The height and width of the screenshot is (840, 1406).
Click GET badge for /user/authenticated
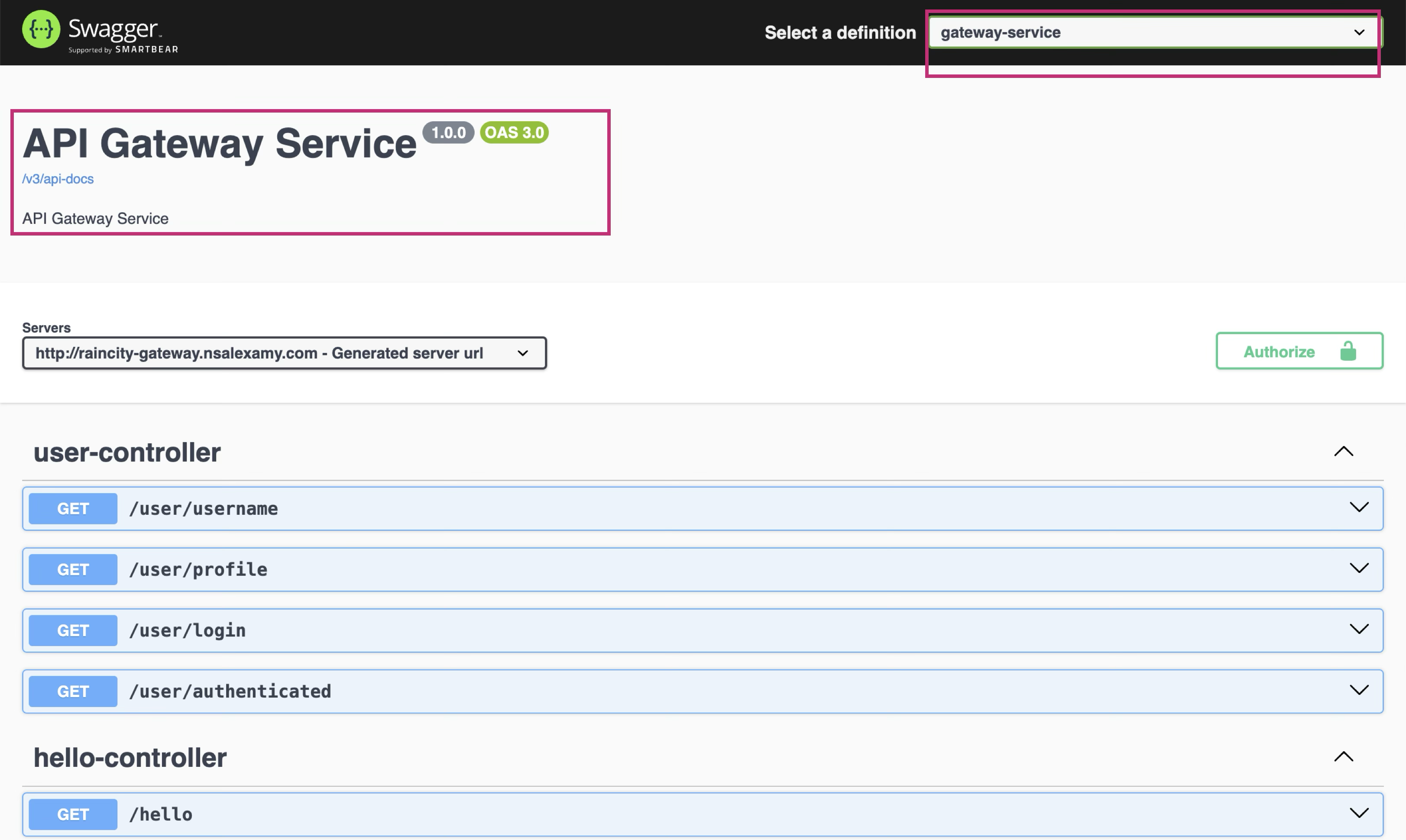tap(73, 691)
